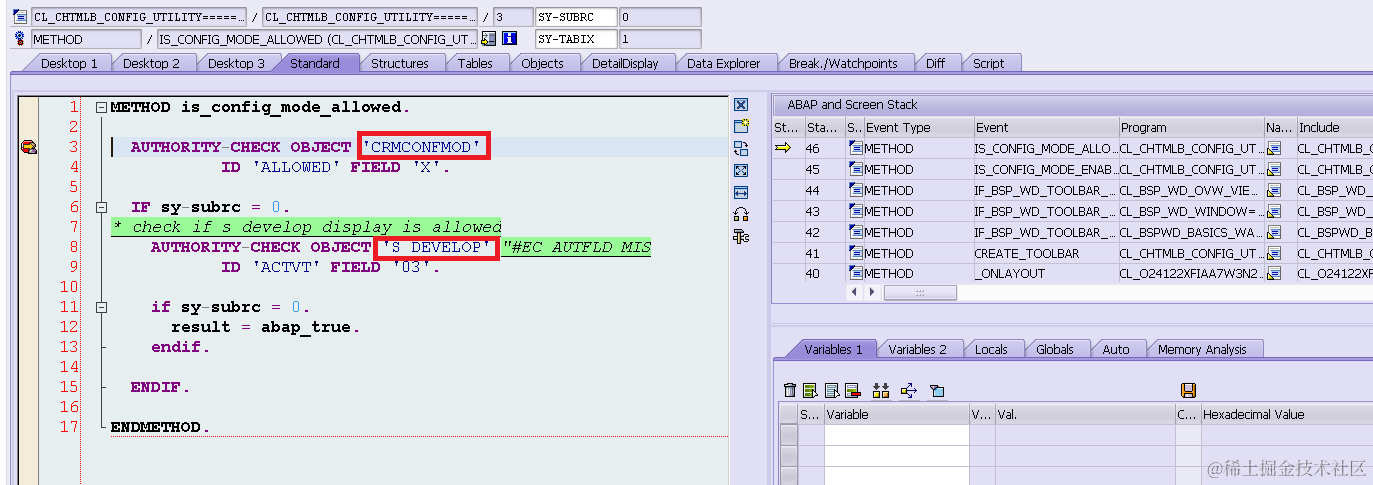The image size is (1373, 485).
Task: Click the SY-SUBRC field
Action: click(x=576, y=17)
